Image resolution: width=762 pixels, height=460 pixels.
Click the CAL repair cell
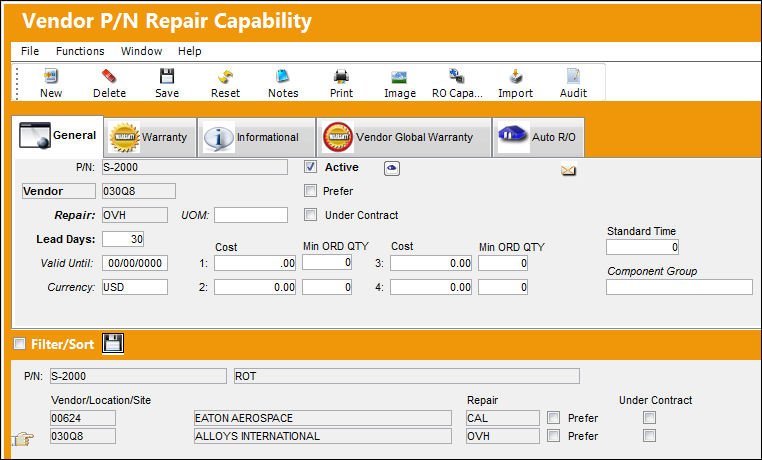[502, 418]
